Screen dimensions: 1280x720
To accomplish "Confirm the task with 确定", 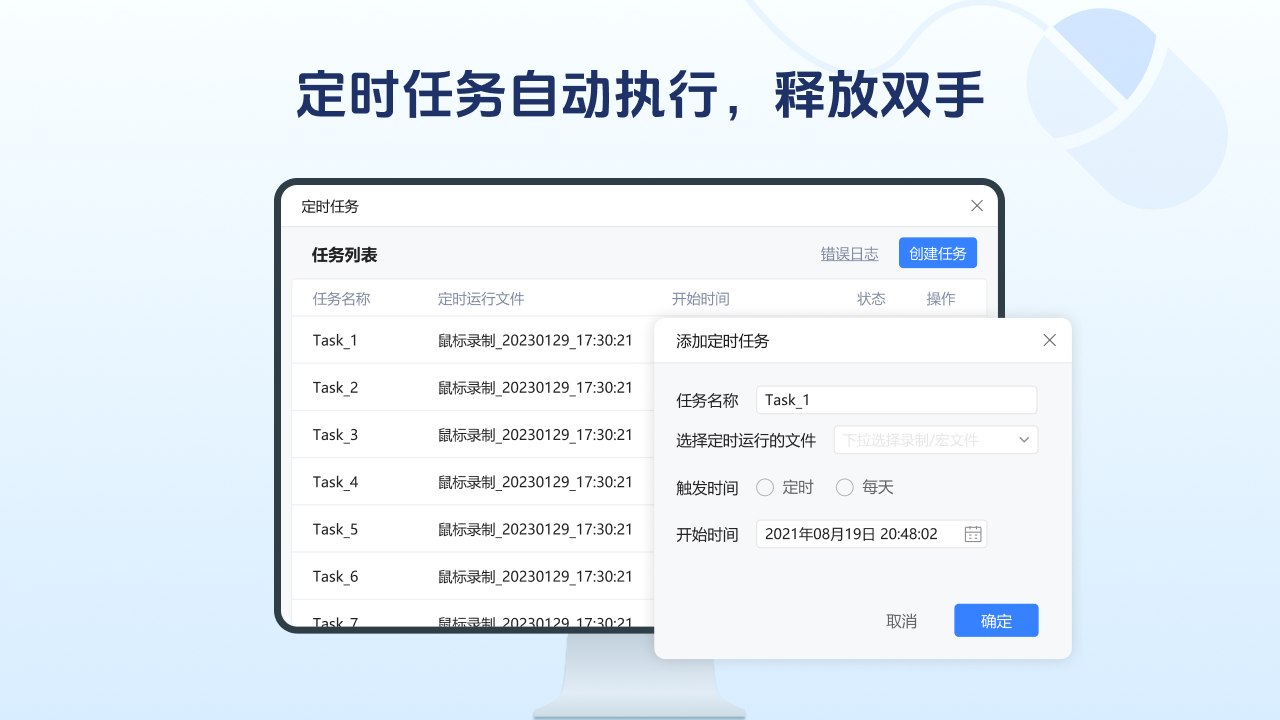I will coord(996,620).
